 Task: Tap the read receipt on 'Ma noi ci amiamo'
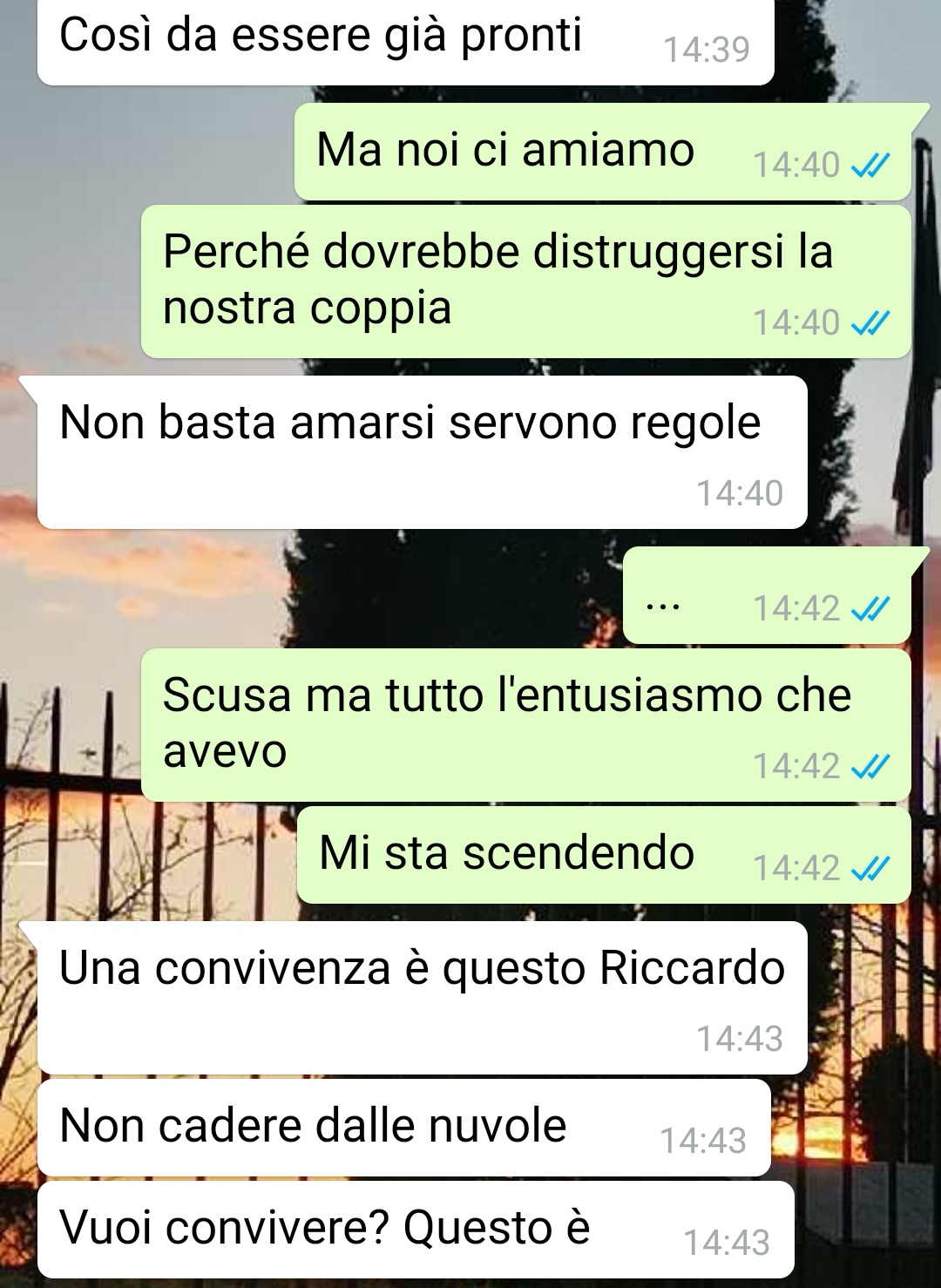(x=870, y=165)
